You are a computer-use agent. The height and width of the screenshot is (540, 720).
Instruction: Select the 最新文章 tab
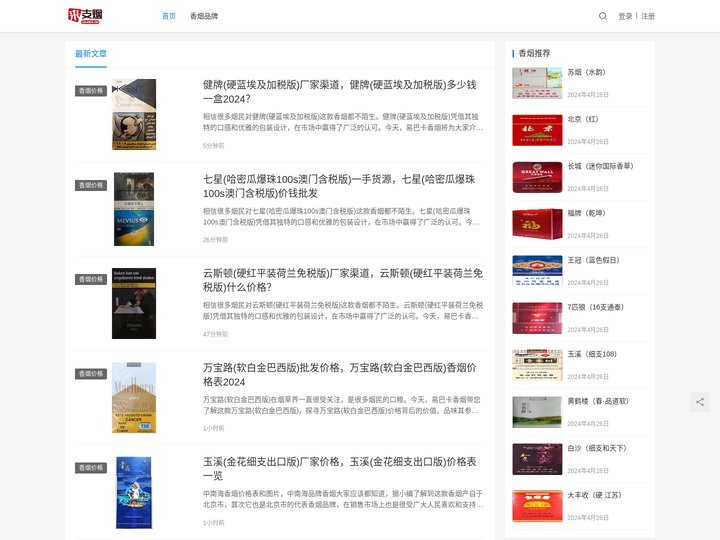(91, 54)
